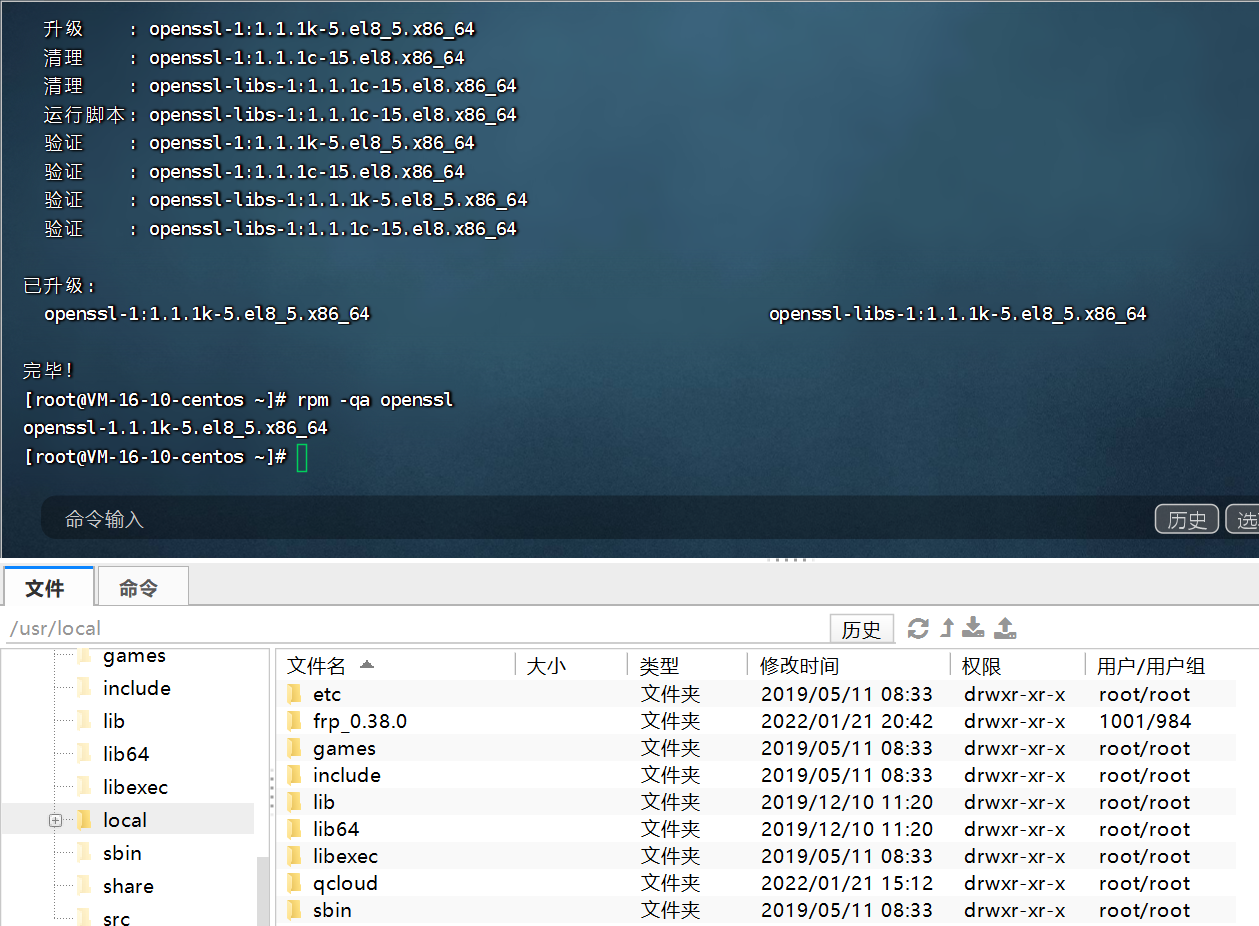This screenshot has width=1259, height=926.
Task: Go to parent directory with up arrow icon
Action: [947, 628]
